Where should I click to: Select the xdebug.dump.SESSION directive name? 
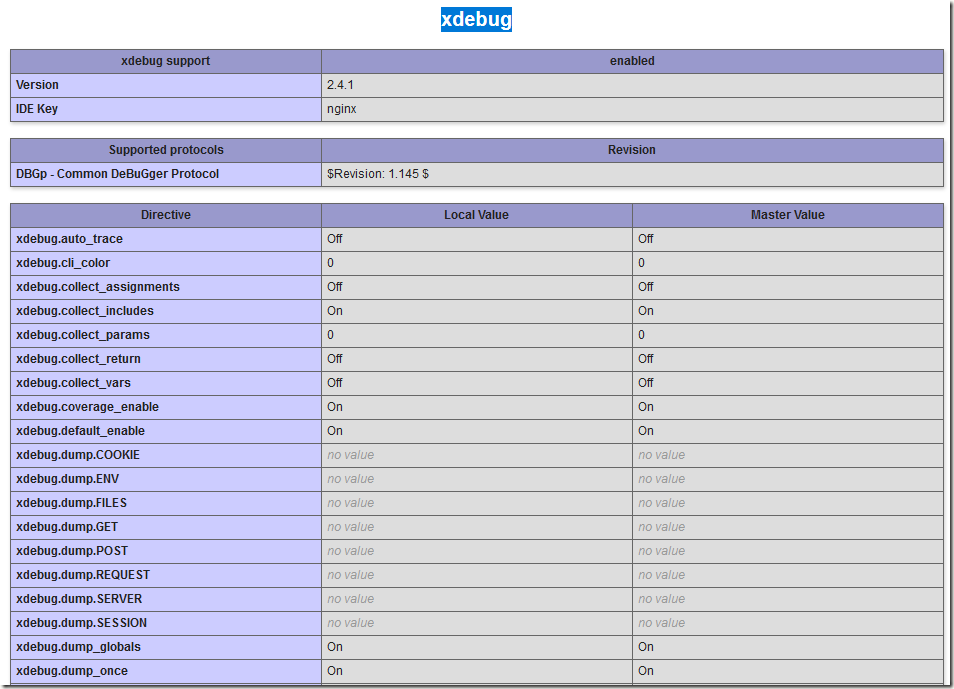[82, 623]
